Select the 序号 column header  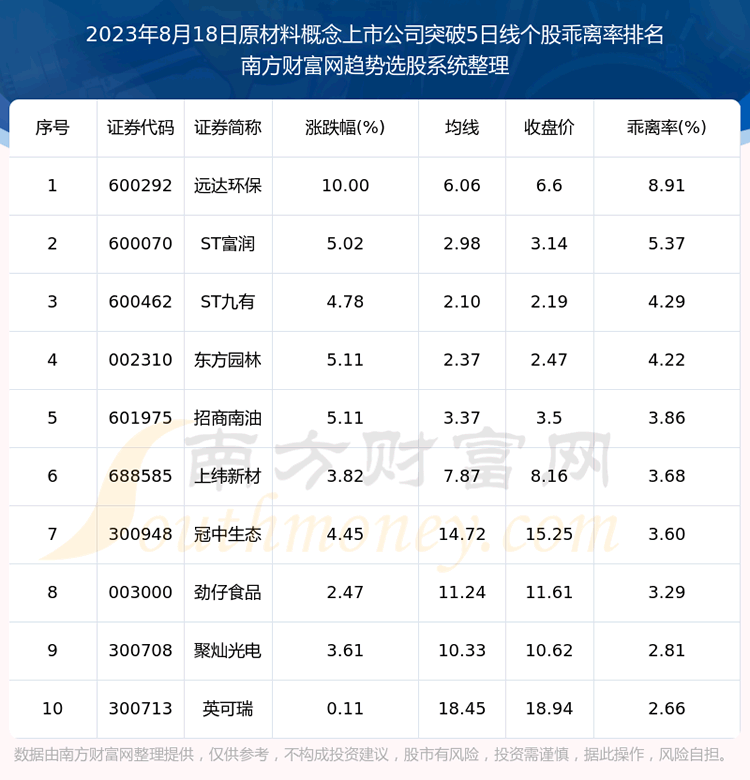point(52,128)
